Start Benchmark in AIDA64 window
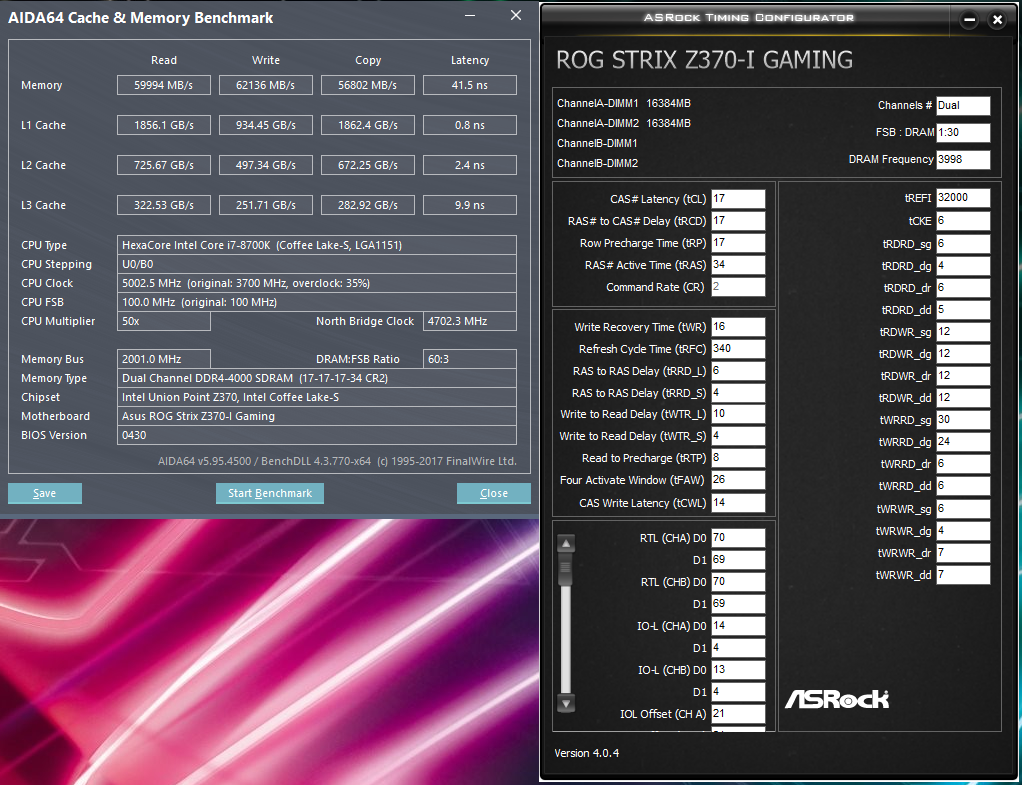The height and width of the screenshot is (785, 1022). pos(270,494)
